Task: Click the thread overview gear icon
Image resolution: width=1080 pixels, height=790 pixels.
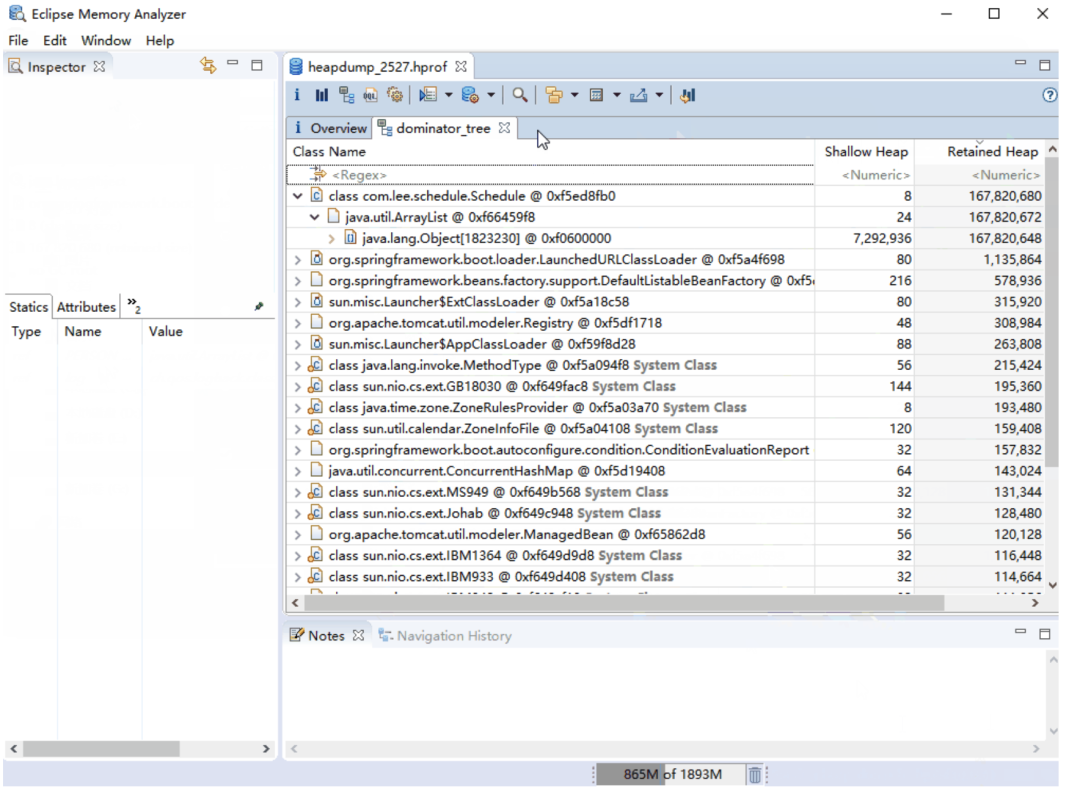Action: pyautogui.click(x=395, y=95)
